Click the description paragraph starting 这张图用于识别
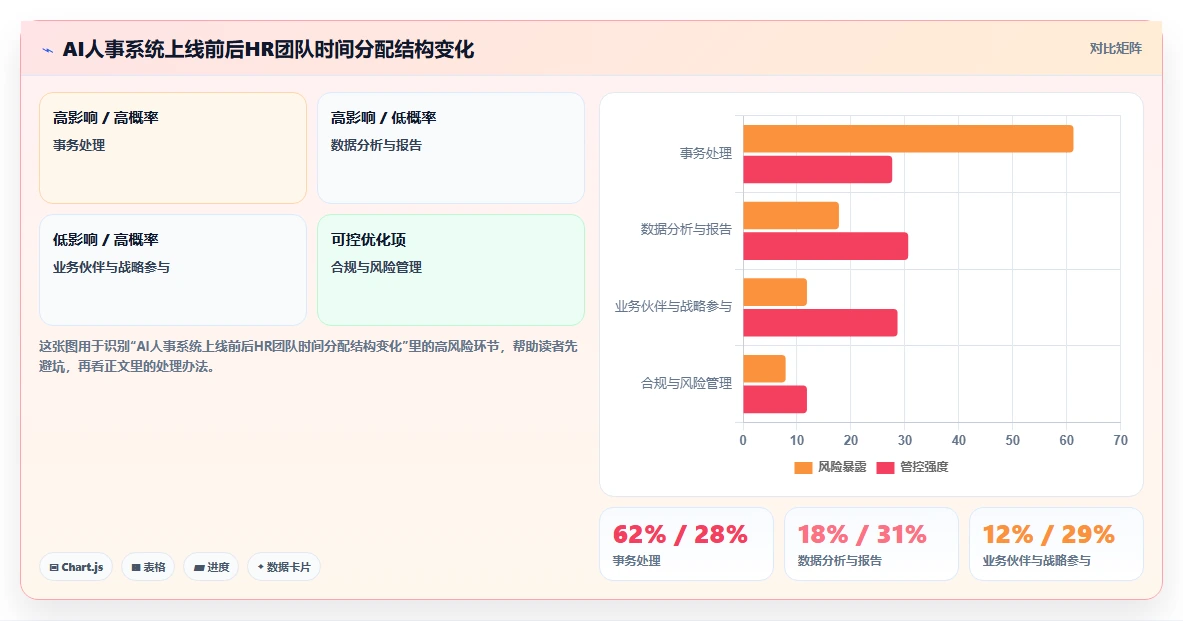 (x=308, y=356)
